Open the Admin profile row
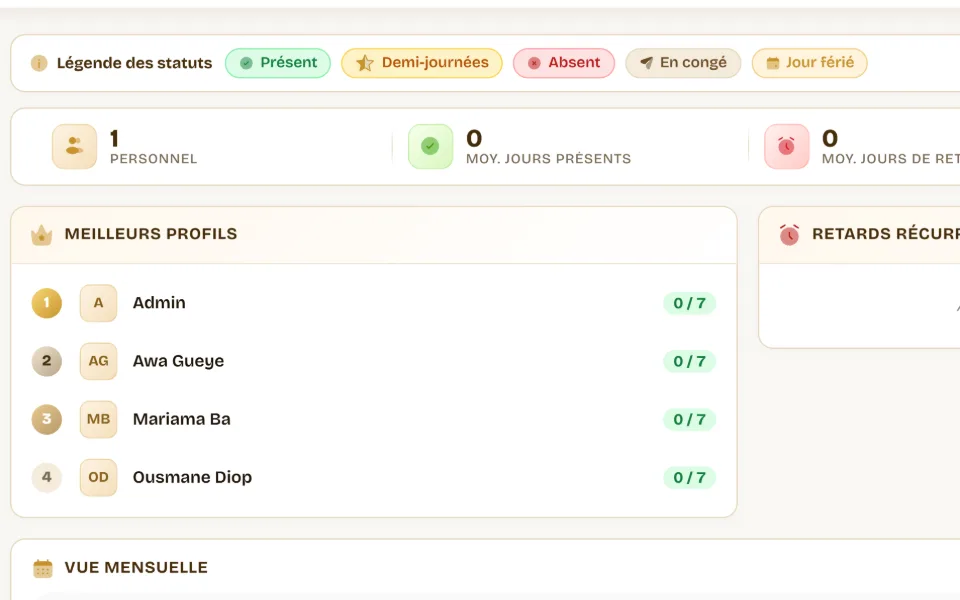 tap(373, 303)
